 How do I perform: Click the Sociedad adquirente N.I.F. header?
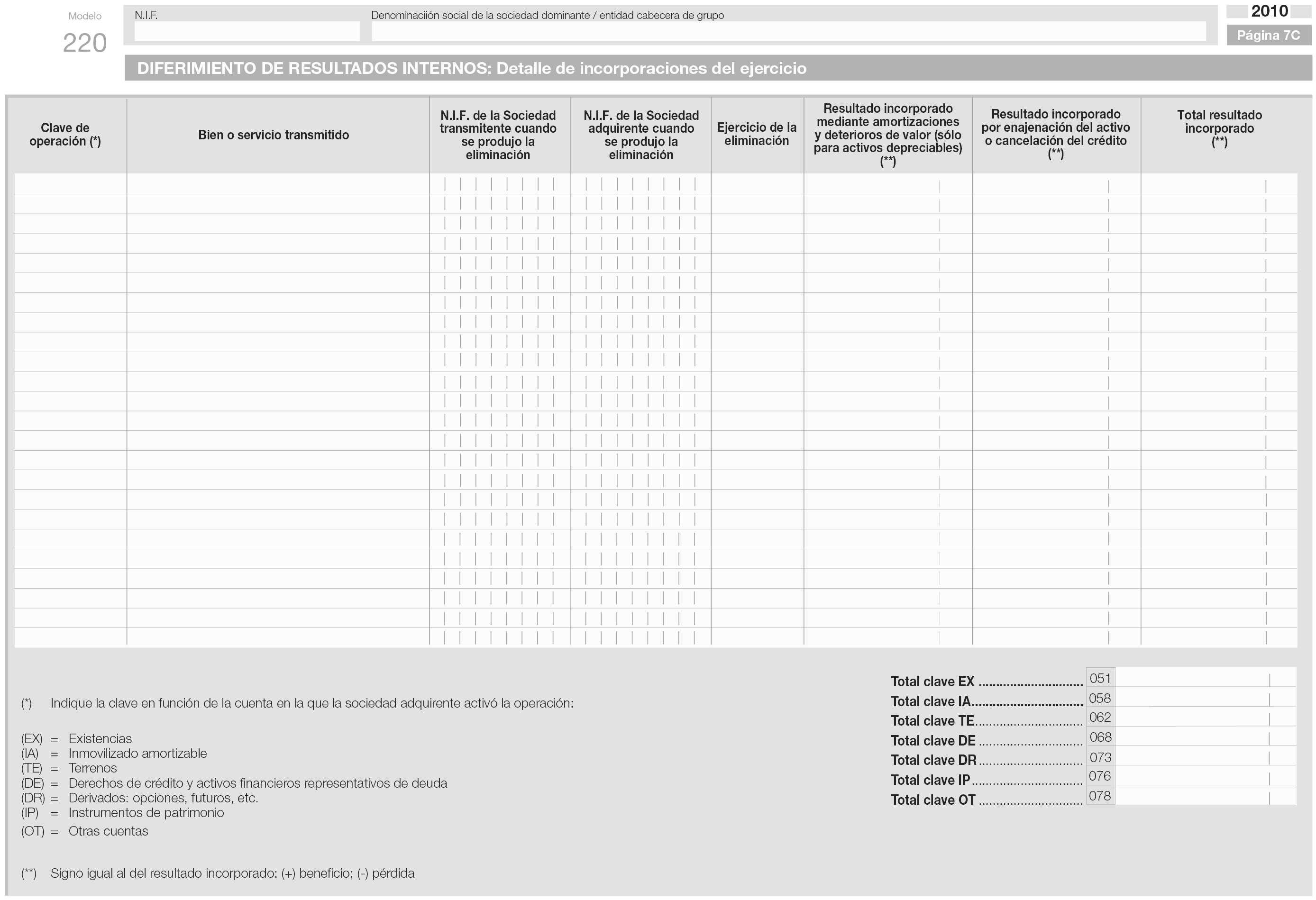[641, 135]
